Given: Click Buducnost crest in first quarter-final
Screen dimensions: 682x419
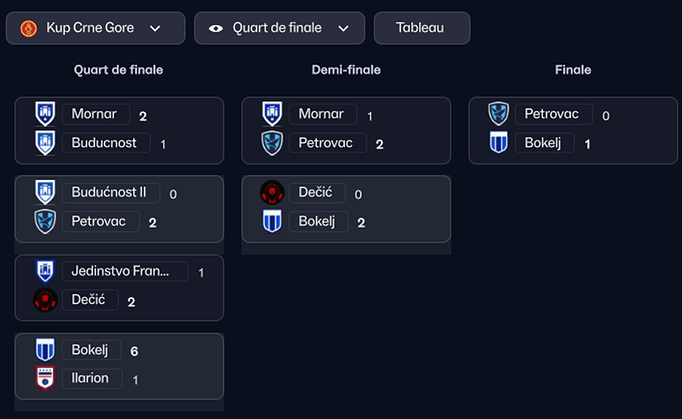Looking at the screenshot, I should (45, 143).
